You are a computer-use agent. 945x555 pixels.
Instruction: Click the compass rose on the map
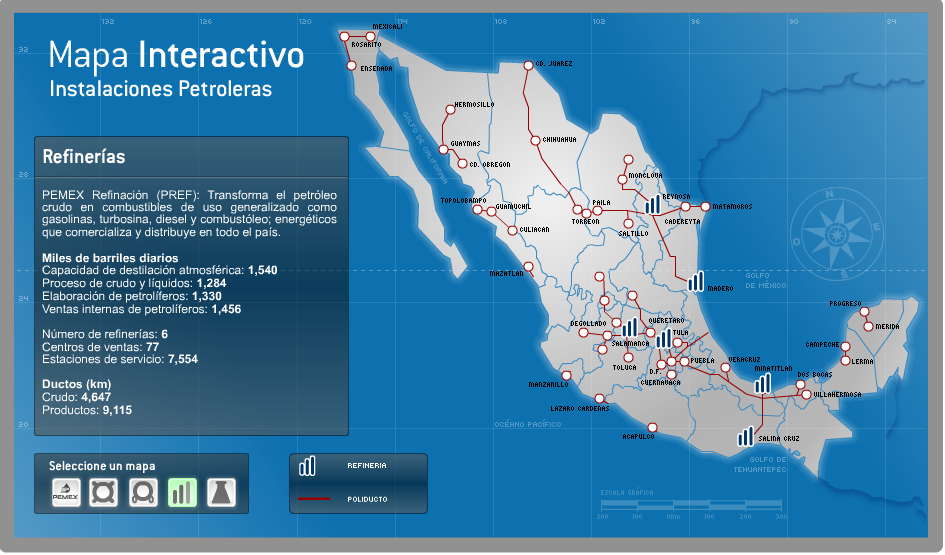(x=837, y=234)
